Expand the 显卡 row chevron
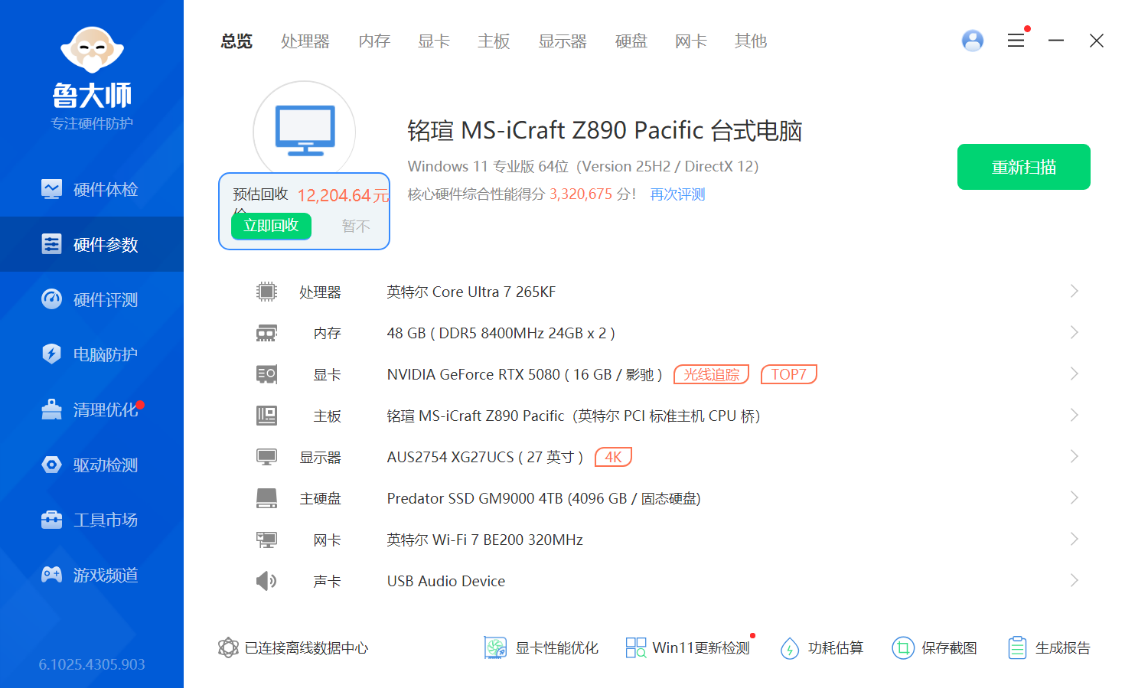Image resolution: width=1125 pixels, height=688 pixels. (x=1074, y=374)
